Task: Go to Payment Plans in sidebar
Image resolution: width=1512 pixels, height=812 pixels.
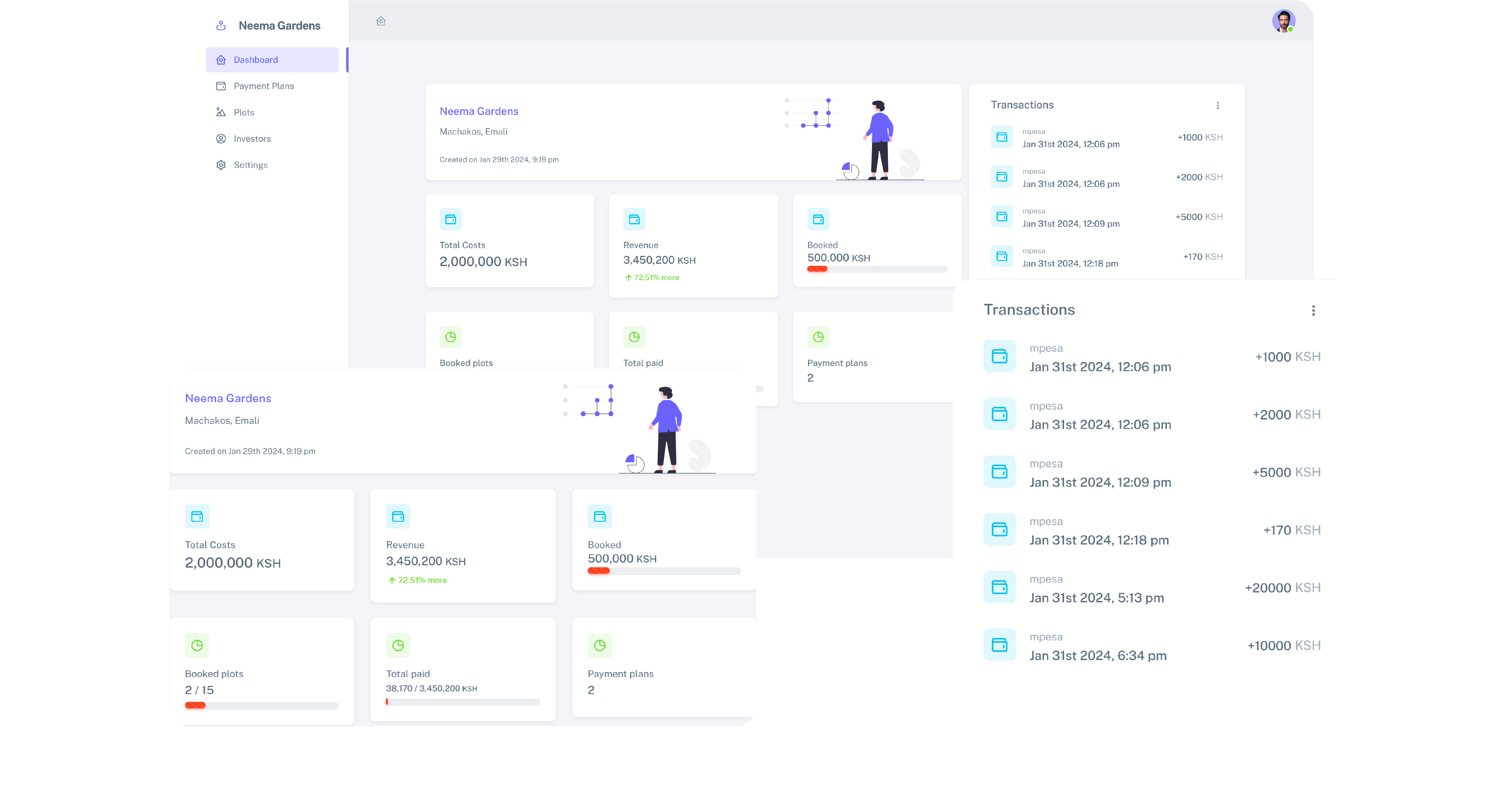Action: point(264,86)
